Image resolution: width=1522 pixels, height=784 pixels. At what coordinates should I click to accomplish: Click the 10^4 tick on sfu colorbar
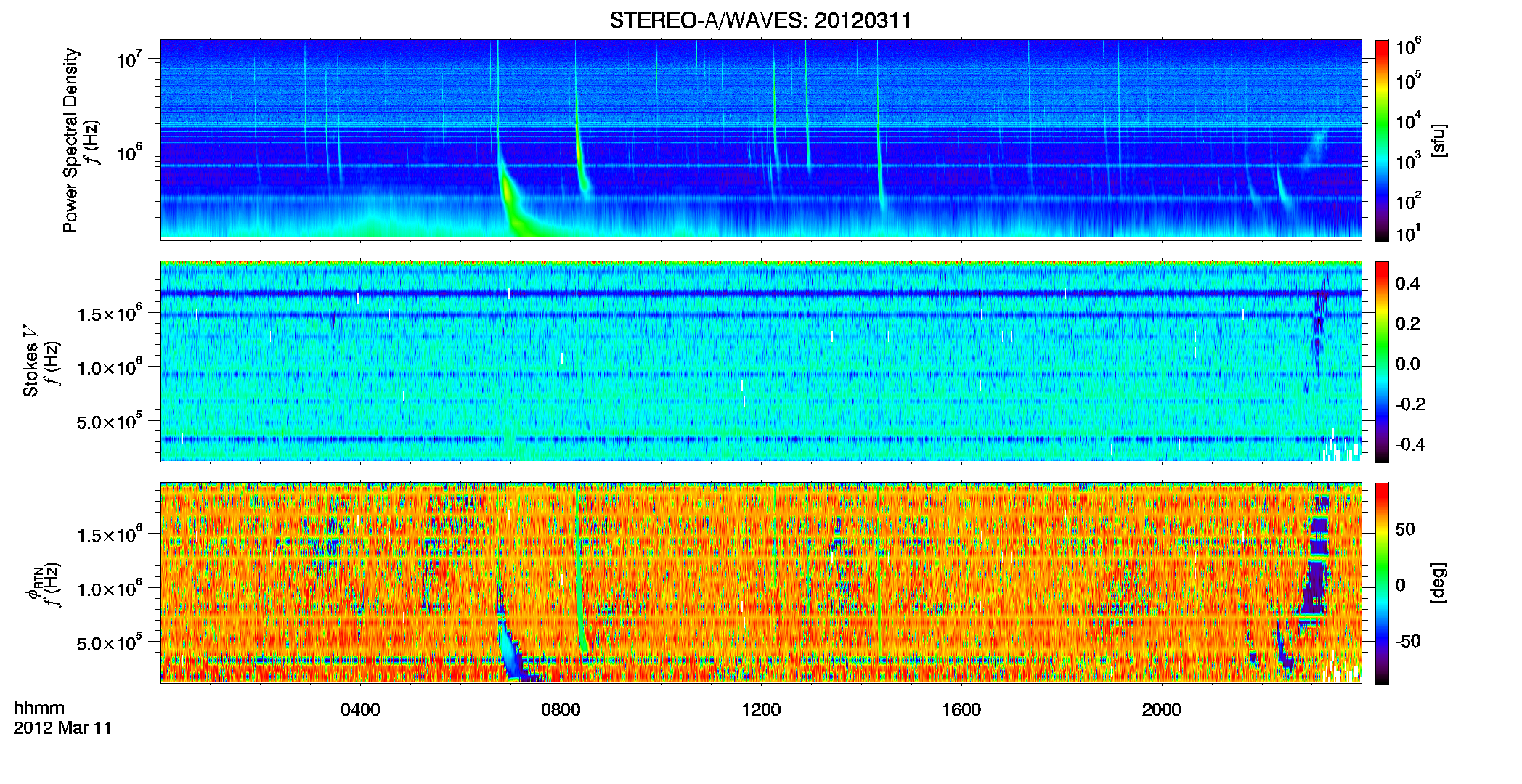1409,120
